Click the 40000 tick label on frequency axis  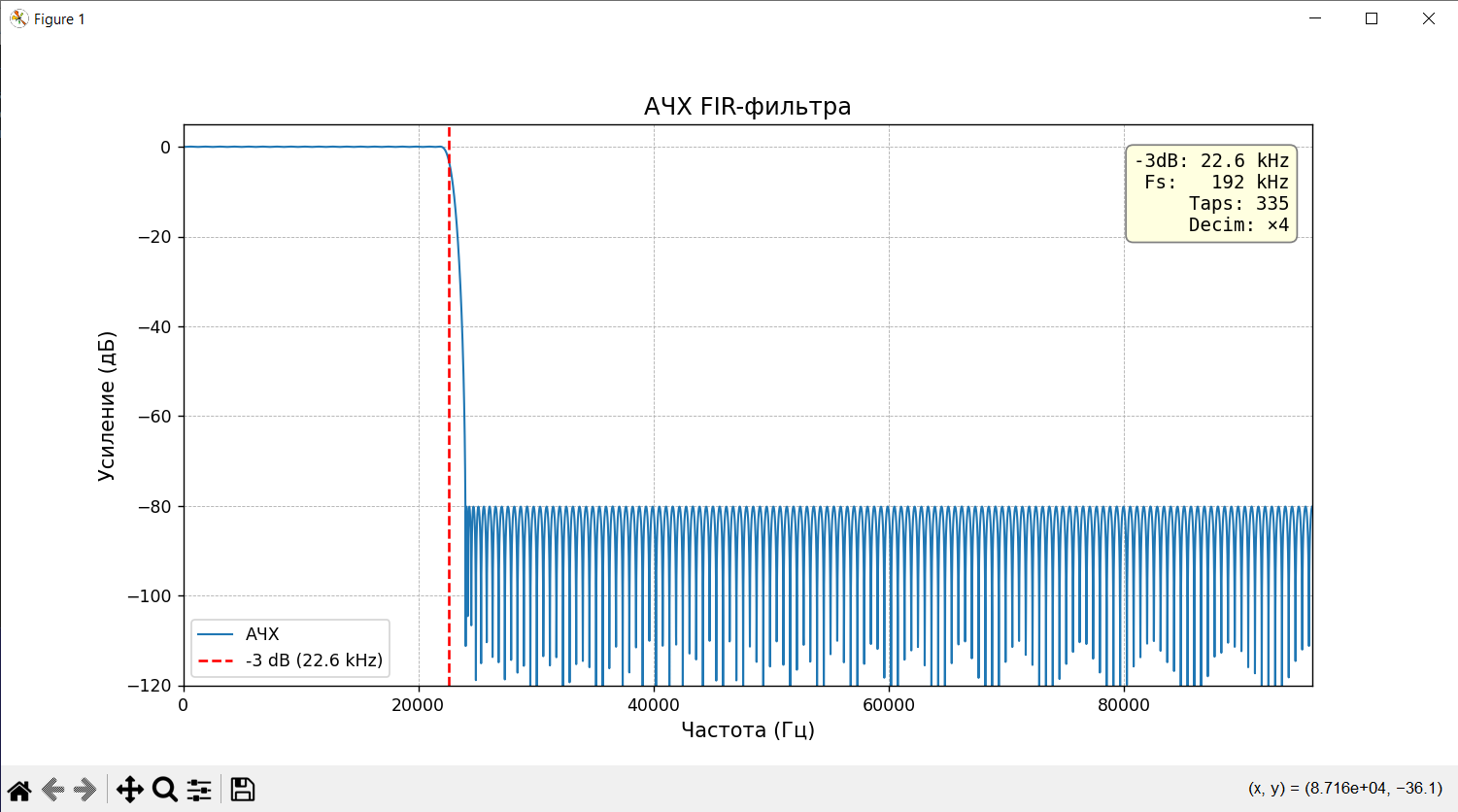click(654, 705)
